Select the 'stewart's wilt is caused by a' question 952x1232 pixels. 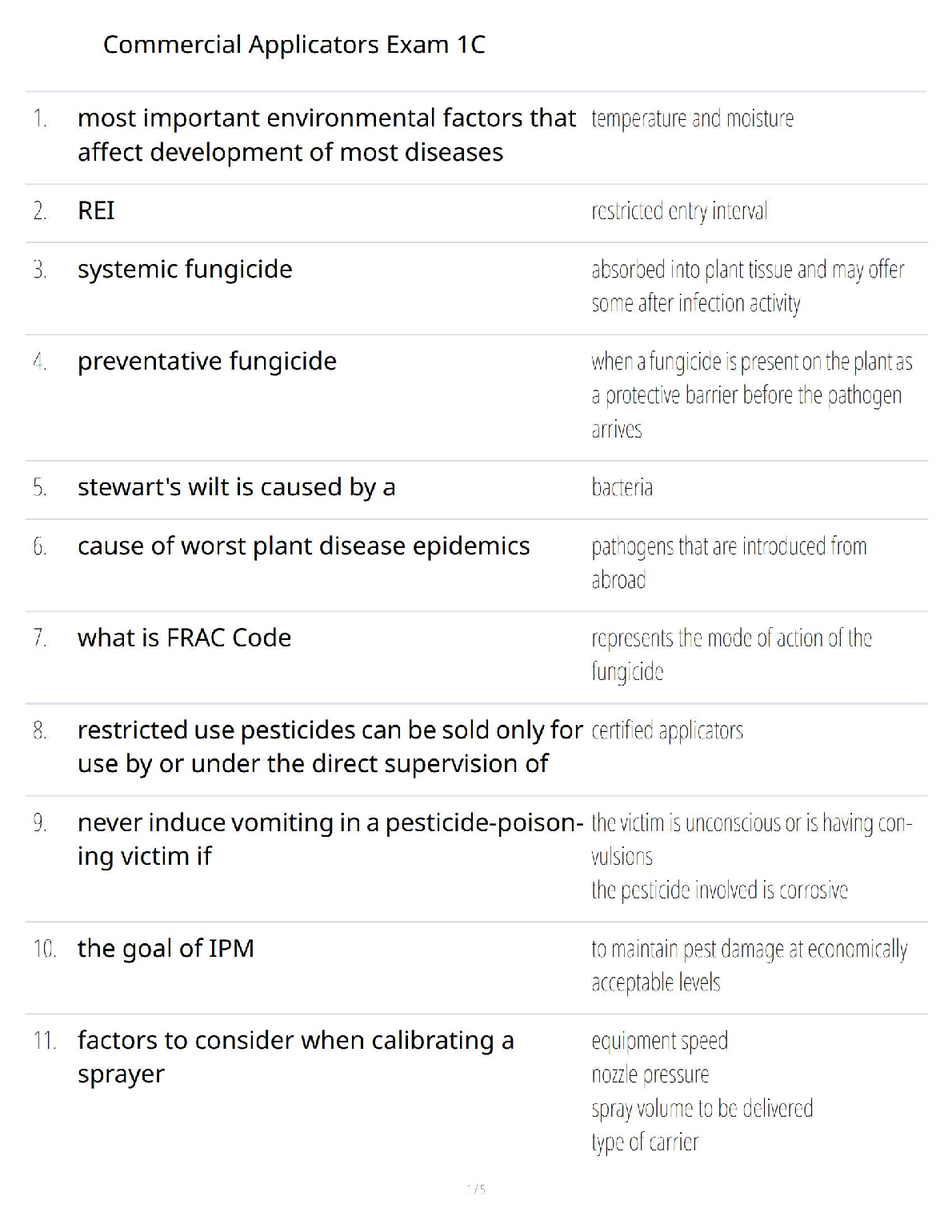236,487
